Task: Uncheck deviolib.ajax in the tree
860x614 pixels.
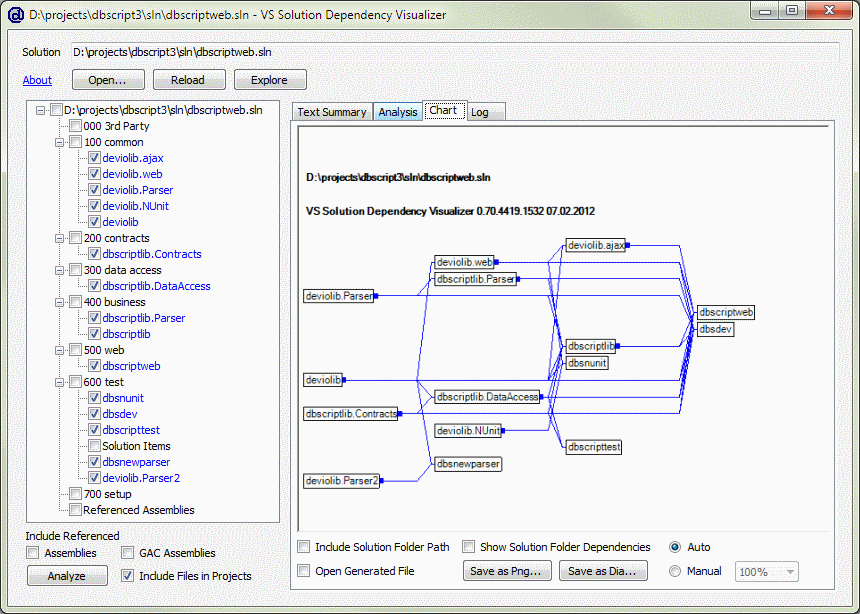Action: tap(94, 158)
